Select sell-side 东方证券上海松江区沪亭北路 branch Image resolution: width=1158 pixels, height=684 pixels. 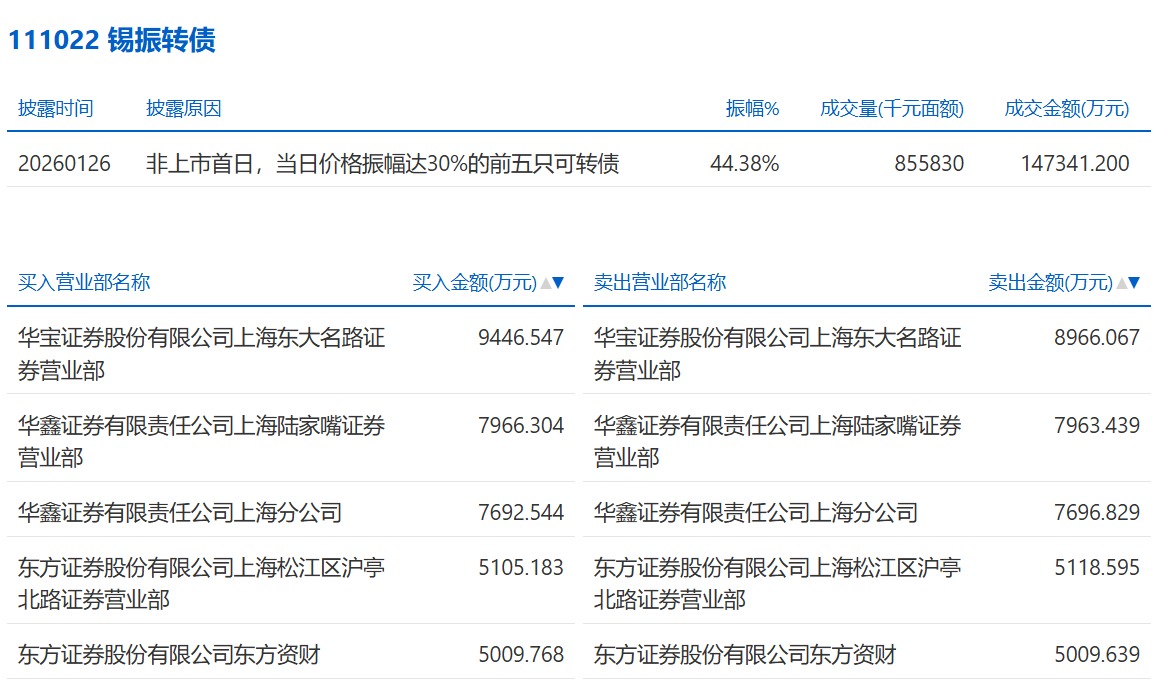coord(778,583)
